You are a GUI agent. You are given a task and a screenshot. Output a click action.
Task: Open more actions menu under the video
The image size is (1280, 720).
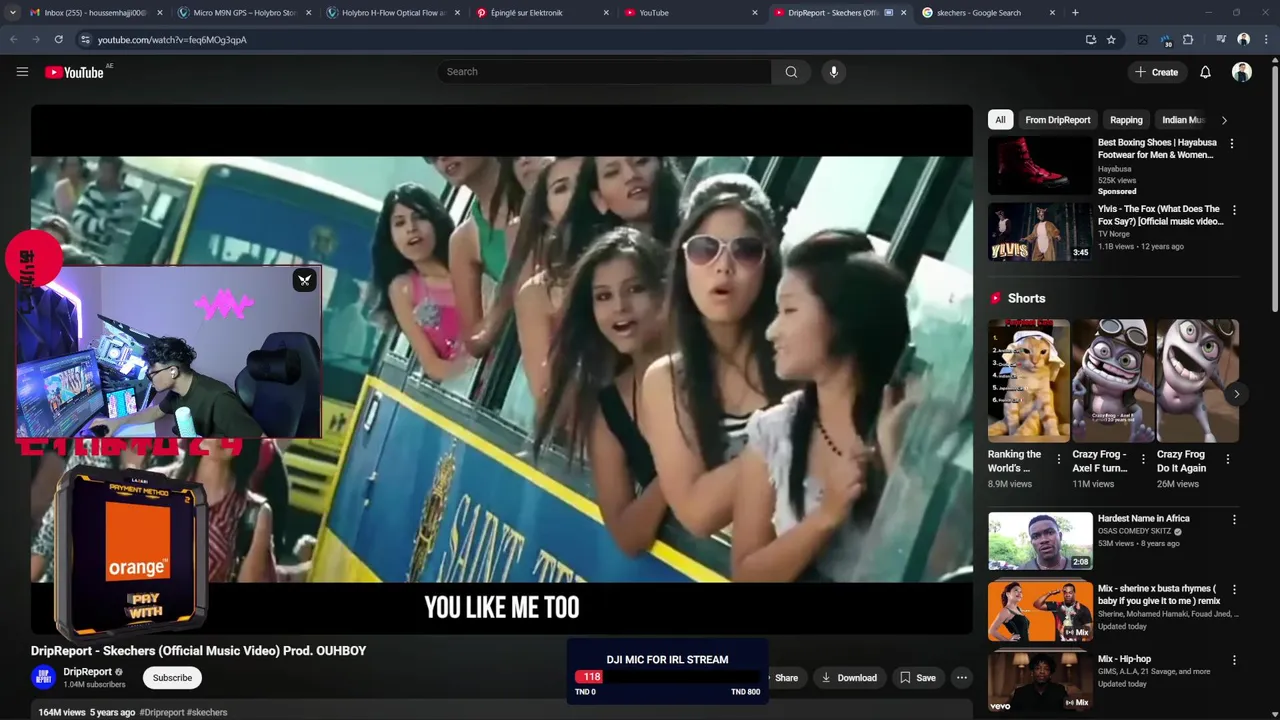tap(961, 678)
